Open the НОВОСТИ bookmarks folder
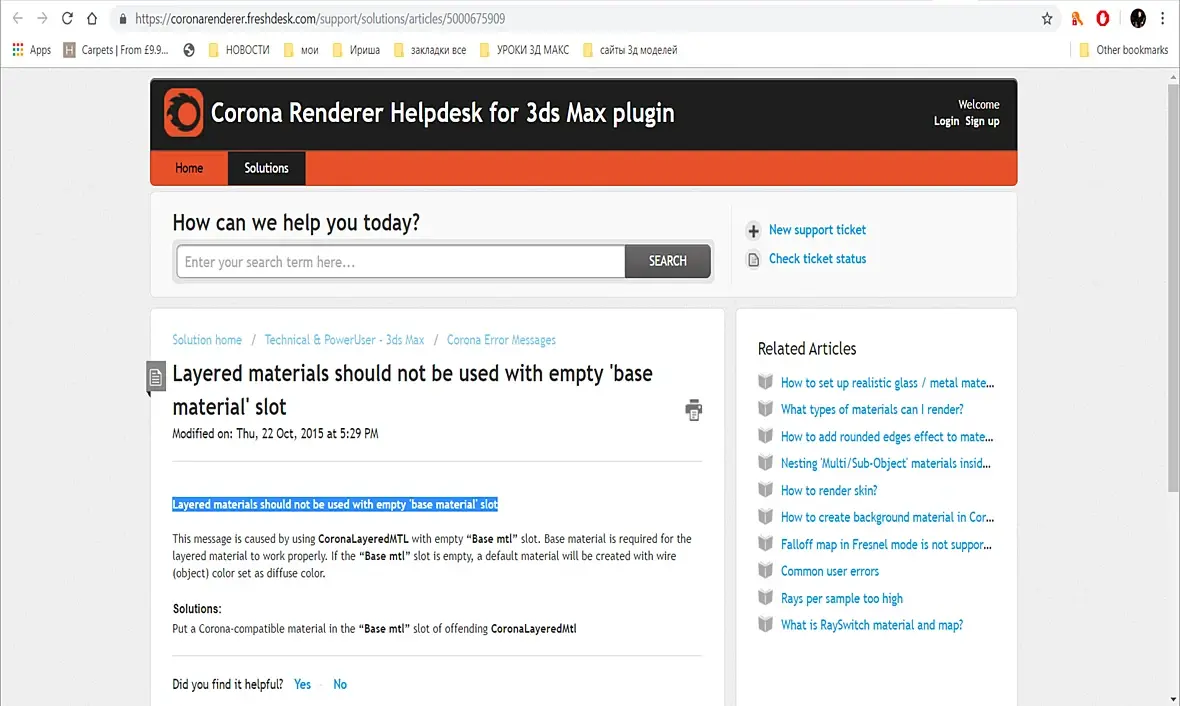 pyautogui.click(x=239, y=50)
